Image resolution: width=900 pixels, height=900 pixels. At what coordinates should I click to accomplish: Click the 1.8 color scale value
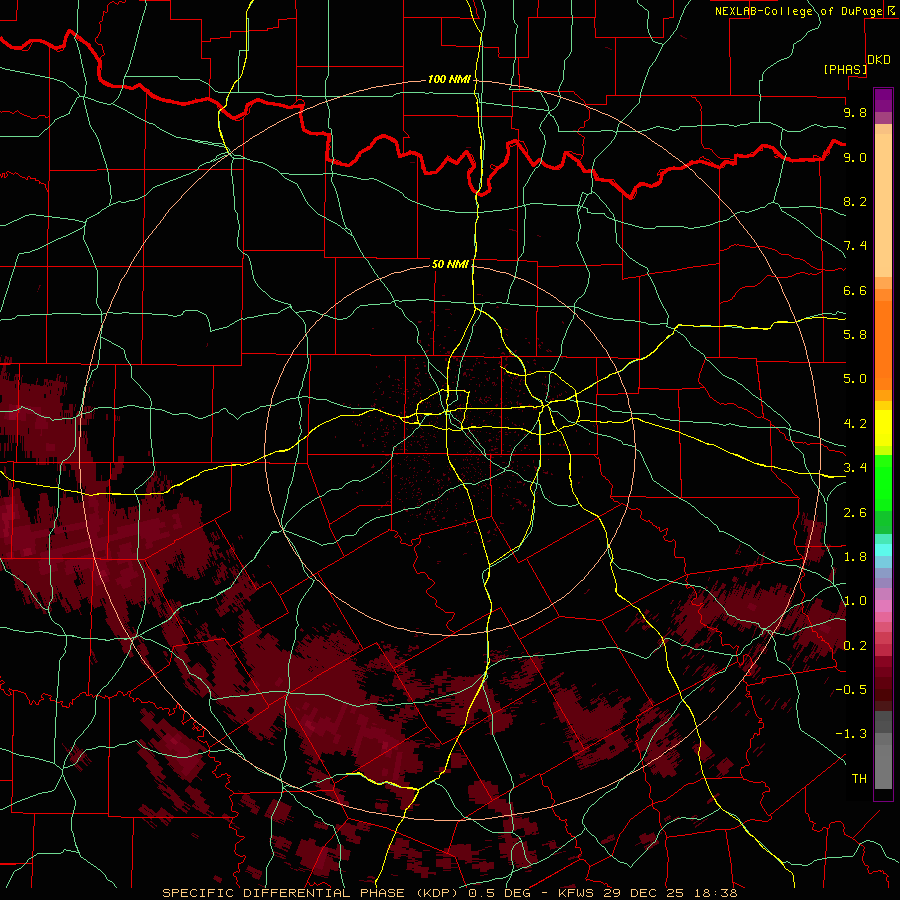(855, 557)
